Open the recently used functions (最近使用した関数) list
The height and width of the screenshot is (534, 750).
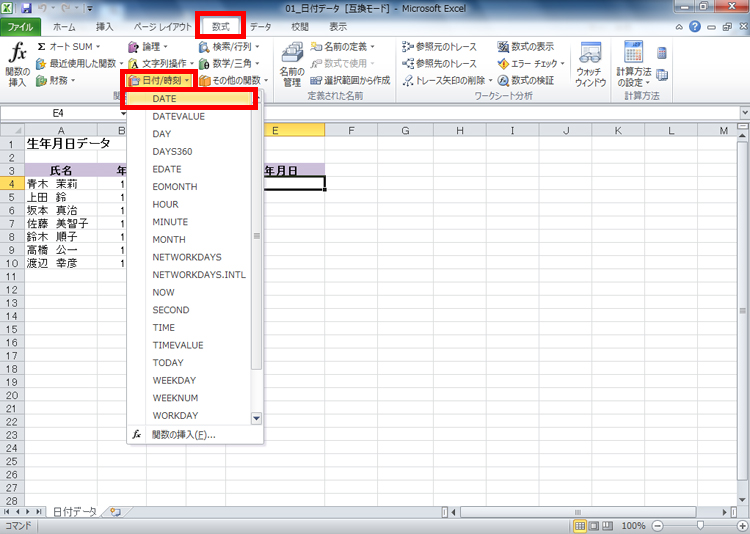click(x=79, y=63)
